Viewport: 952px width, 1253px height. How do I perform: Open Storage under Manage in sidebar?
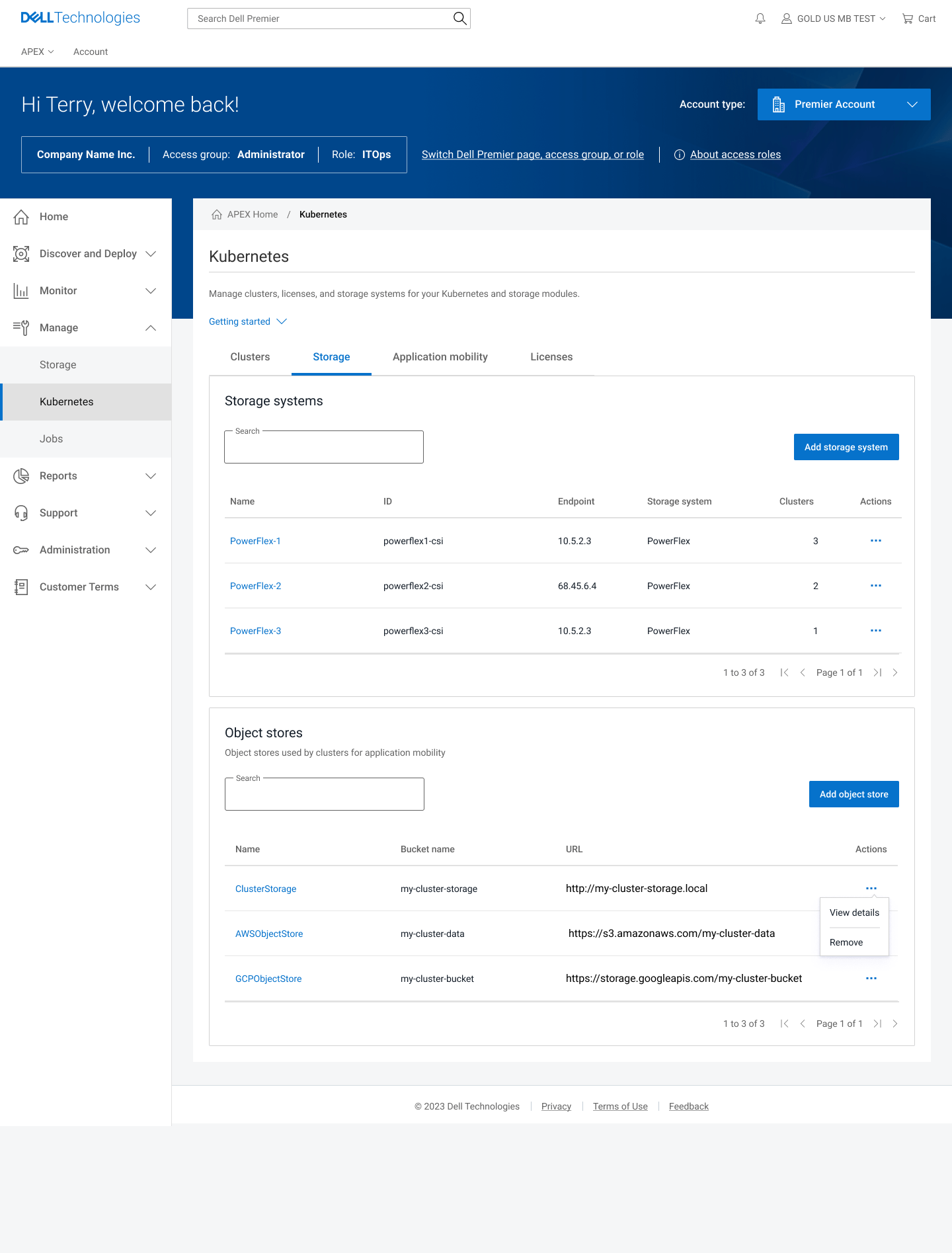click(x=86, y=365)
